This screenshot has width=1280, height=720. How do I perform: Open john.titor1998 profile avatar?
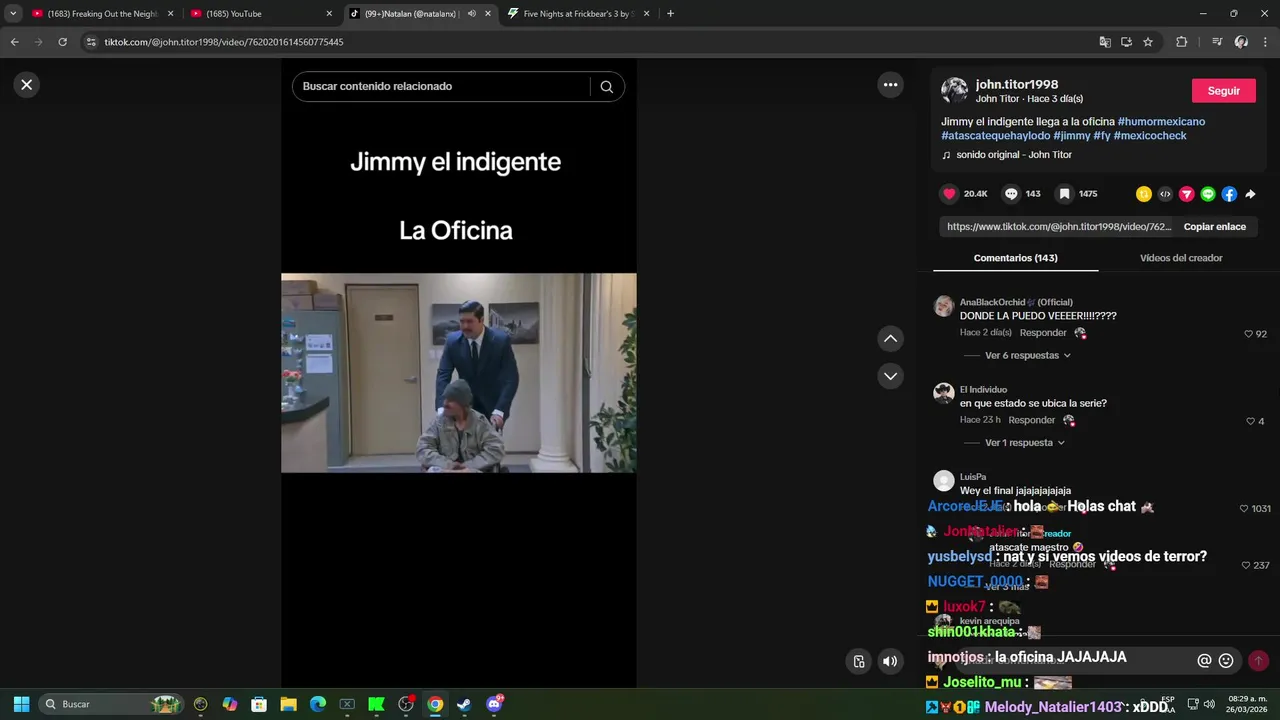pyautogui.click(x=954, y=91)
